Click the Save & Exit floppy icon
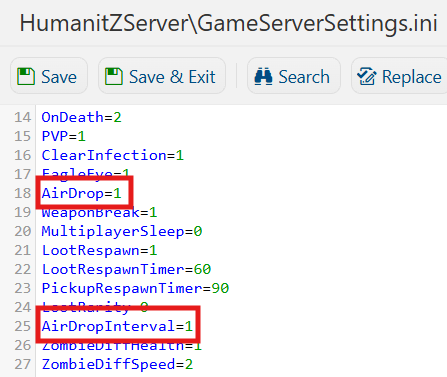Screen dimensions: 447x377 click(x=114, y=76)
